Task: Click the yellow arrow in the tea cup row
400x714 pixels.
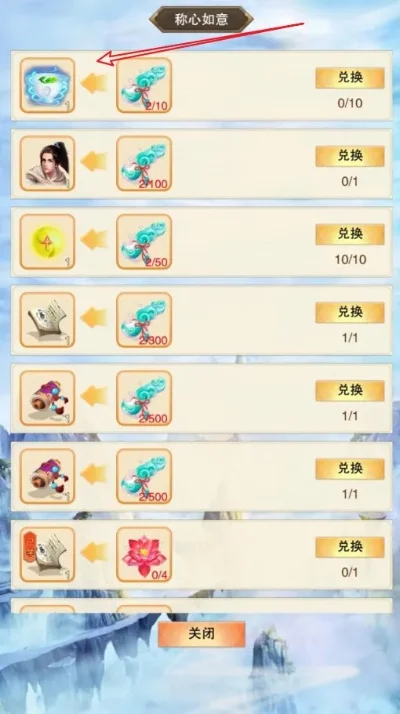Action: point(94,84)
